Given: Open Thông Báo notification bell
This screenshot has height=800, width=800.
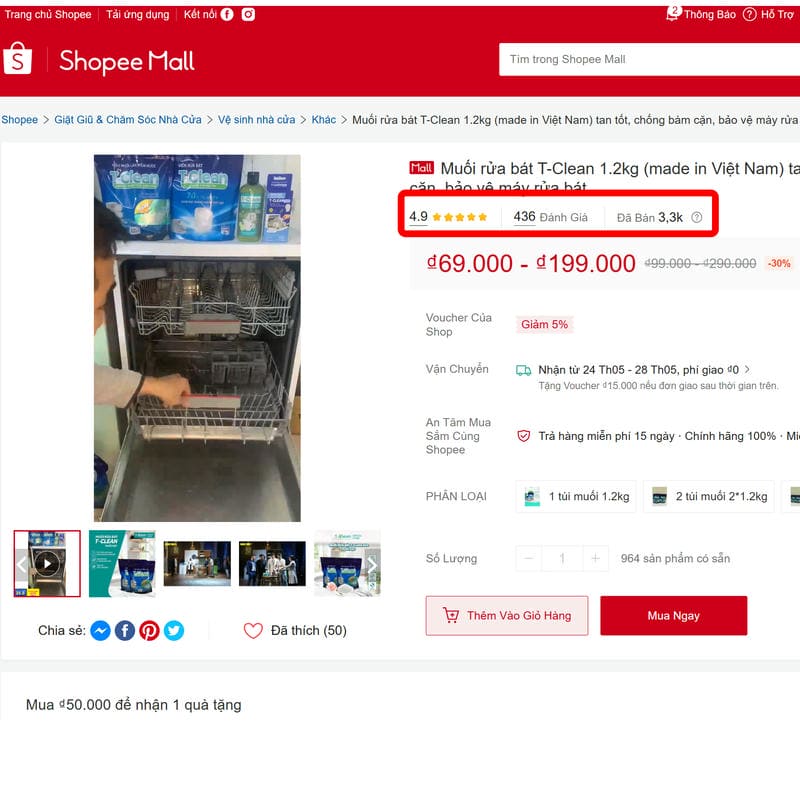Looking at the screenshot, I should click(x=673, y=13).
